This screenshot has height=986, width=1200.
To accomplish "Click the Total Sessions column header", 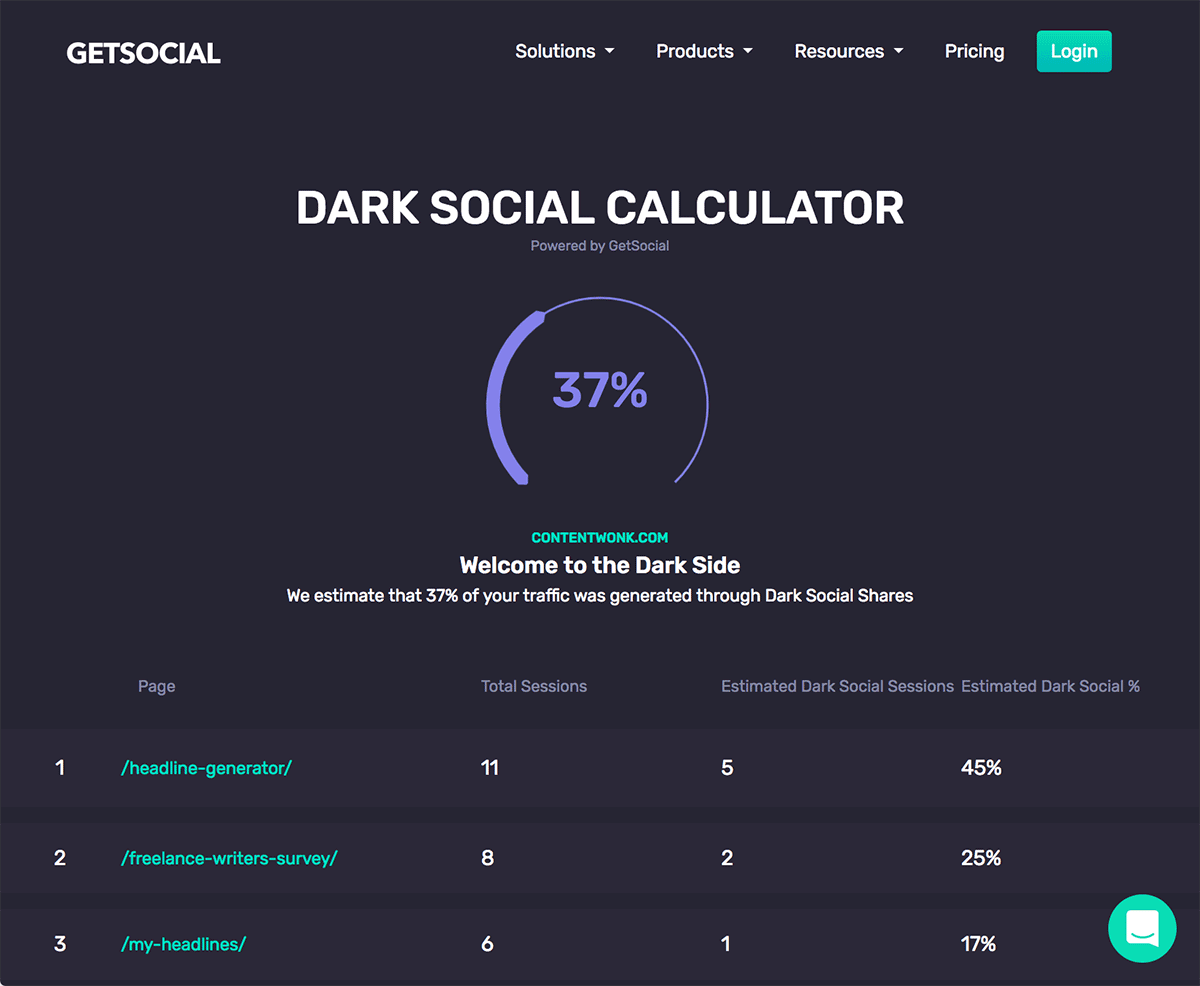I will (x=534, y=686).
